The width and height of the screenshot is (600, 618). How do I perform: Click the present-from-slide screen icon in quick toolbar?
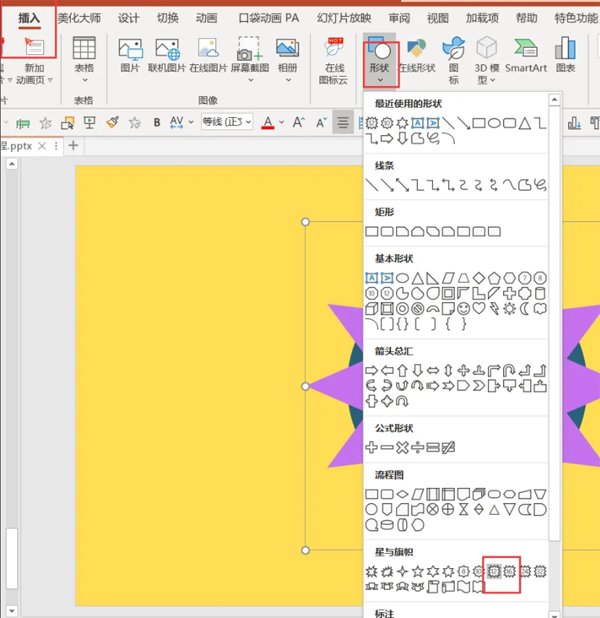[89, 123]
